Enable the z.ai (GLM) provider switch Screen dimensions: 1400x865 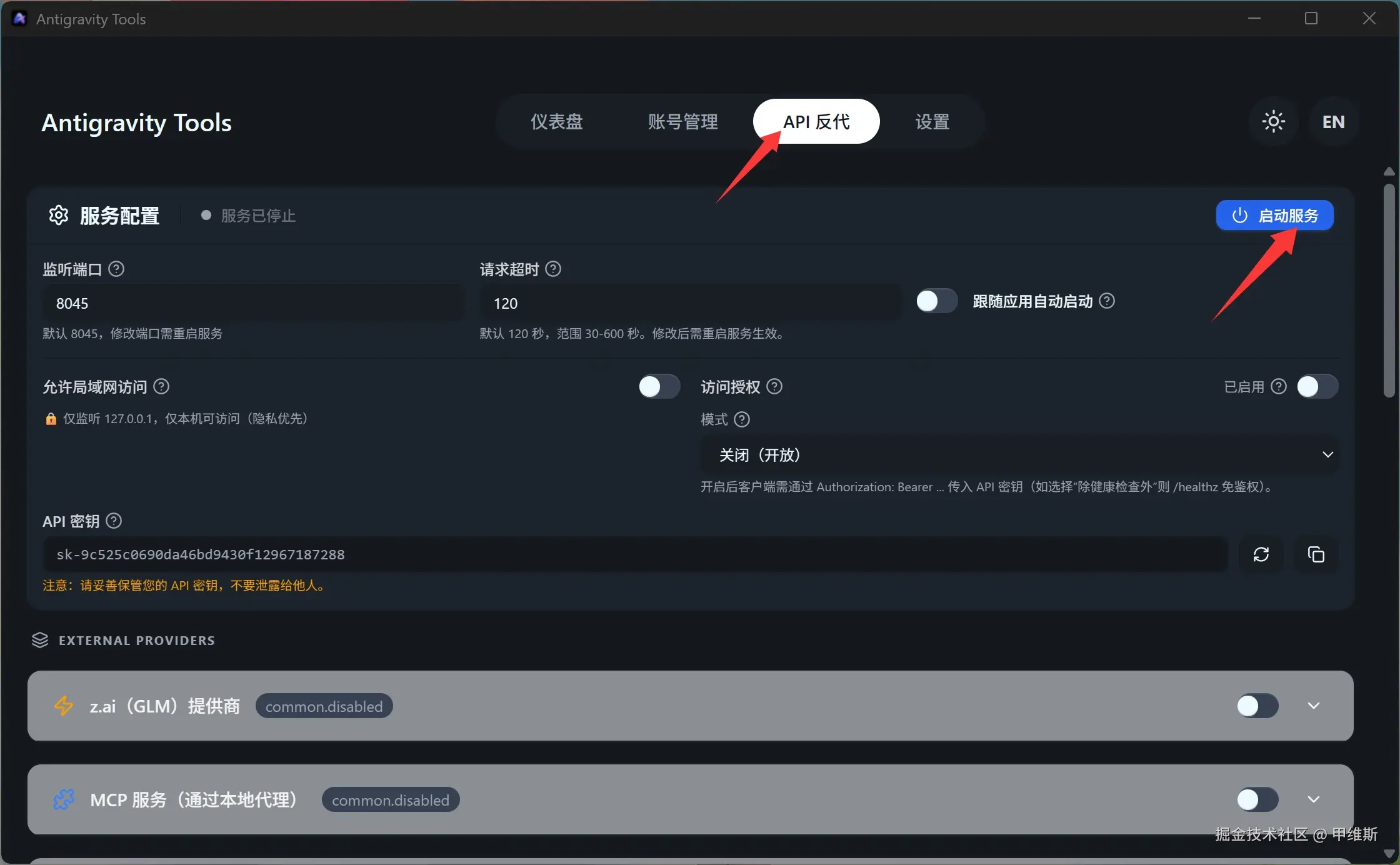[x=1257, y=706]
